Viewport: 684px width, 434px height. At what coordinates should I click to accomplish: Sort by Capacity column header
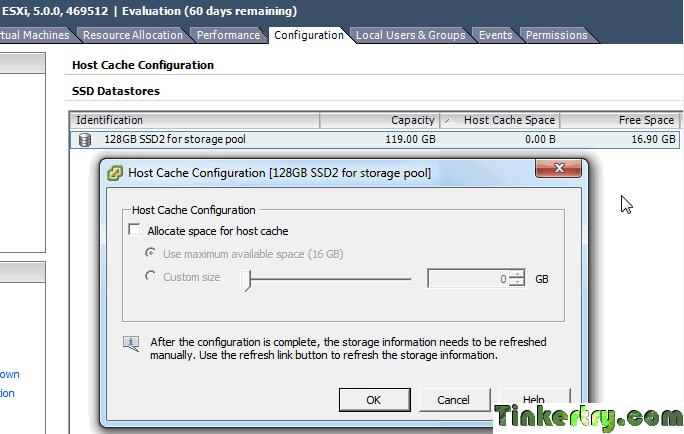[x=380, y=120]
